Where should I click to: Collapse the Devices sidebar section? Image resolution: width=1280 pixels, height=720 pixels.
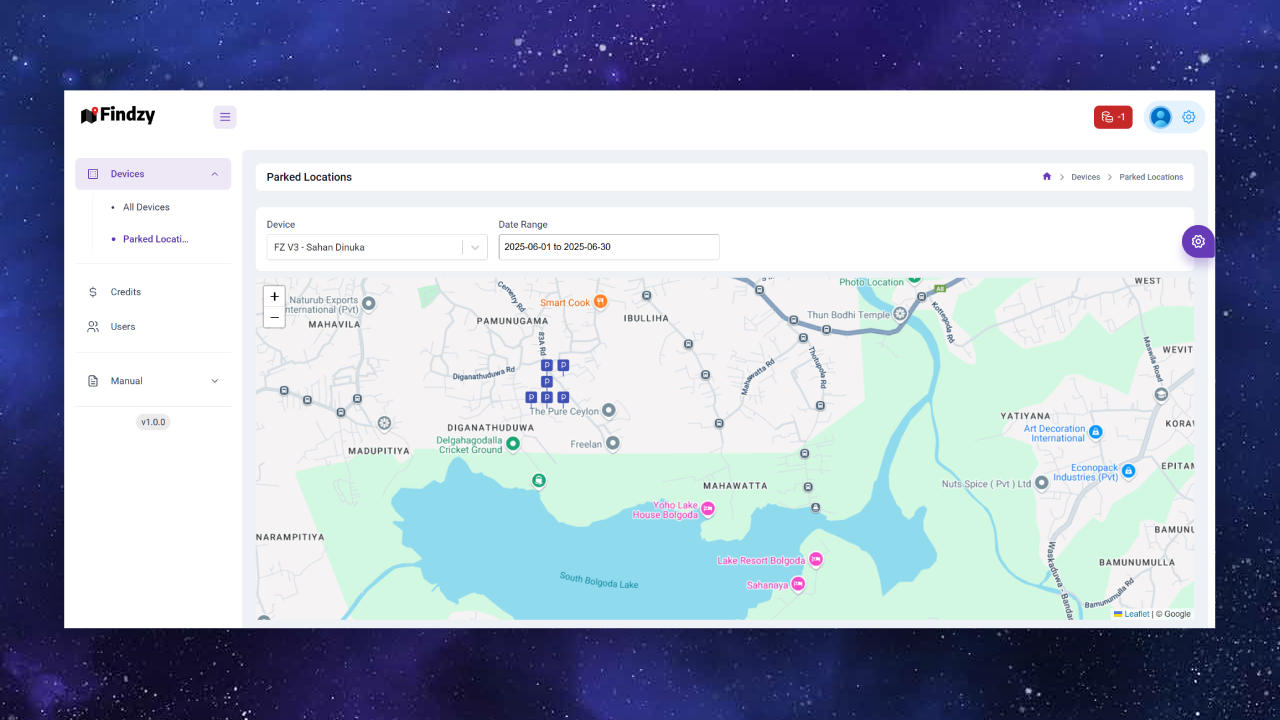[214, 174]
